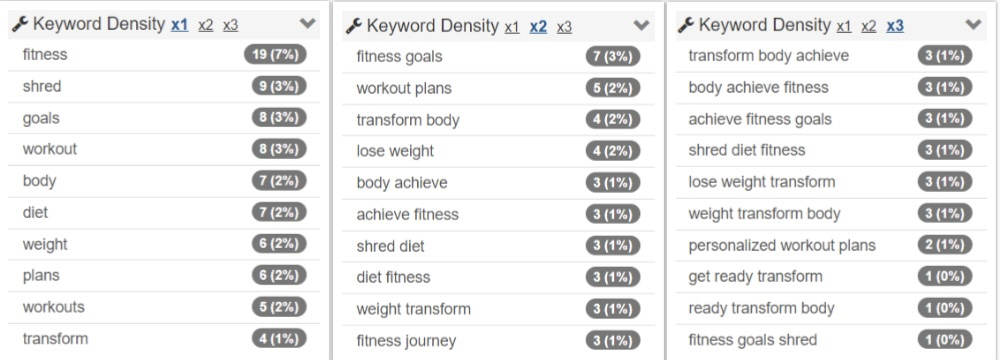Click the 4 (1%) badge for transform
This screenshot has height=360, width=1000.
click(279, 338)
